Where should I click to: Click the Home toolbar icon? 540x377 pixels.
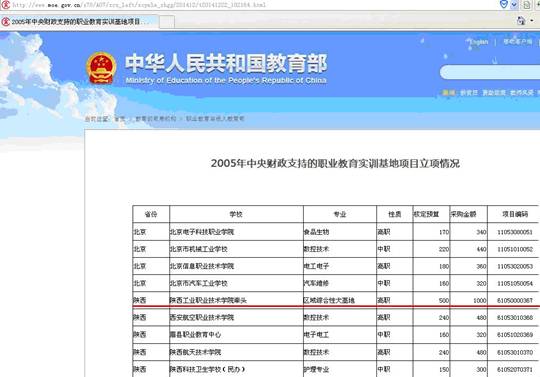click(521, 21)
